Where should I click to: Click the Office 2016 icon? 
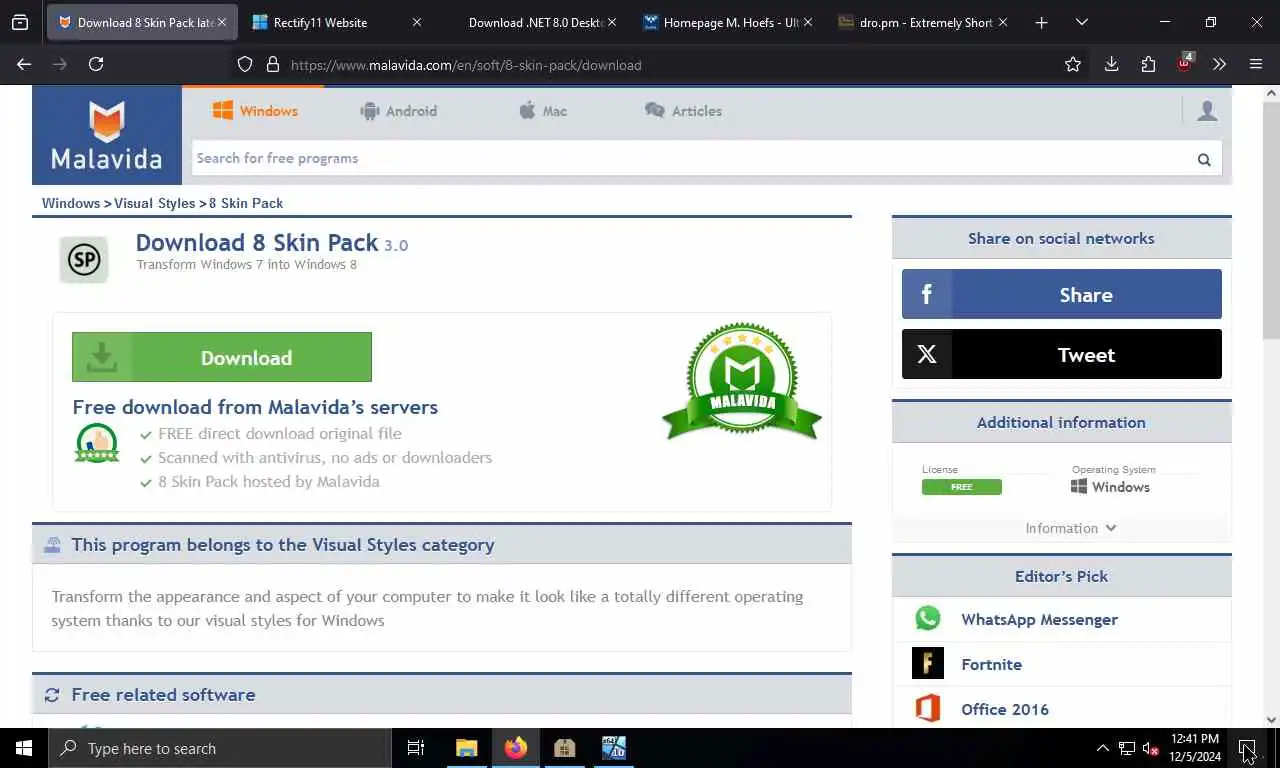point(928,709)
